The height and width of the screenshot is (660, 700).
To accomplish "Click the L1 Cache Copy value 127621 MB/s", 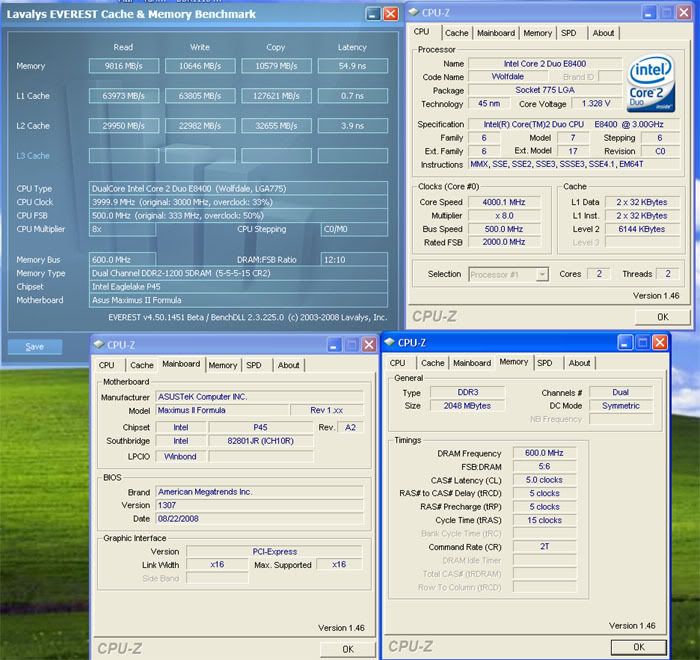I will click(276, 96).
